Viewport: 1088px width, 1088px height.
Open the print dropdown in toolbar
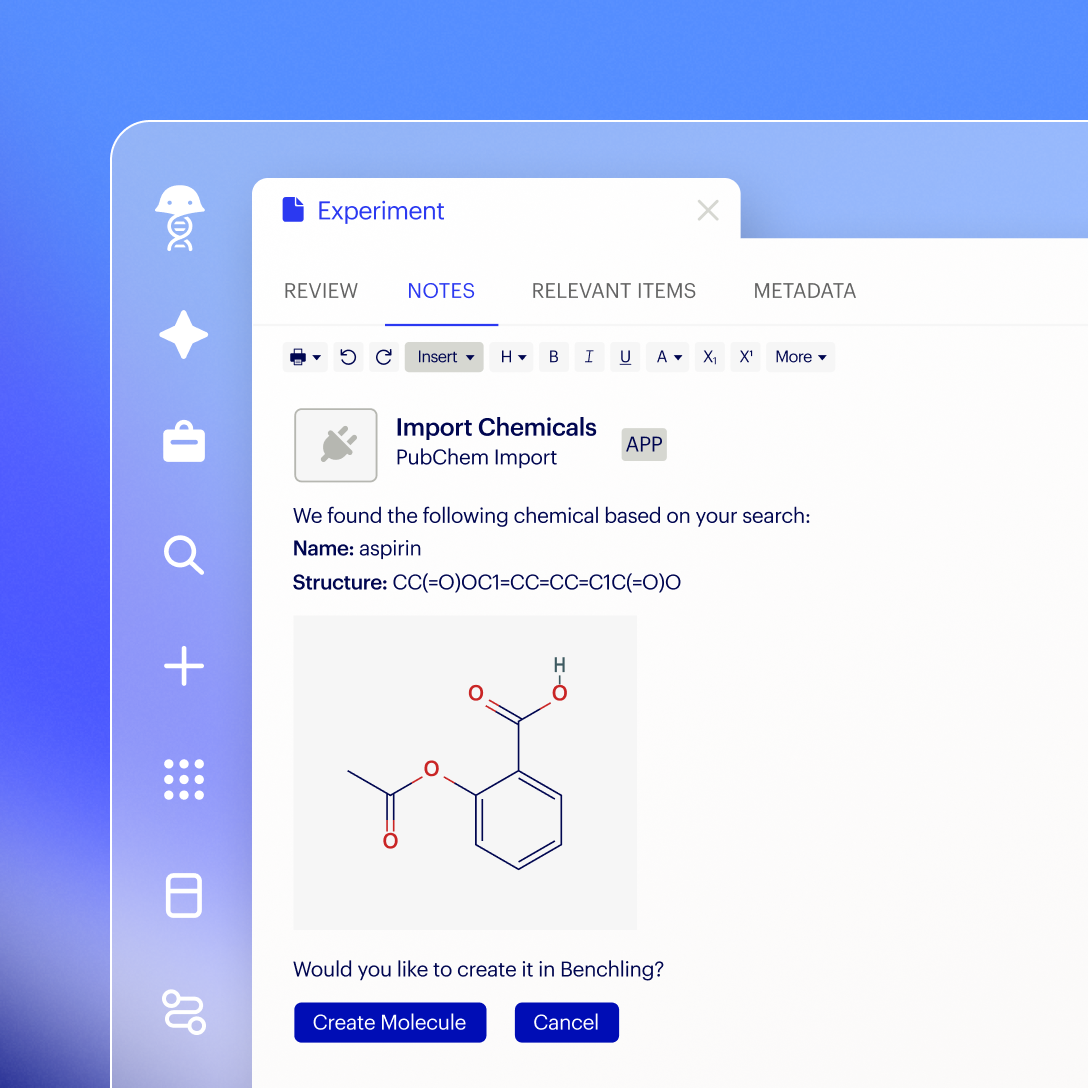coord(305,357)
